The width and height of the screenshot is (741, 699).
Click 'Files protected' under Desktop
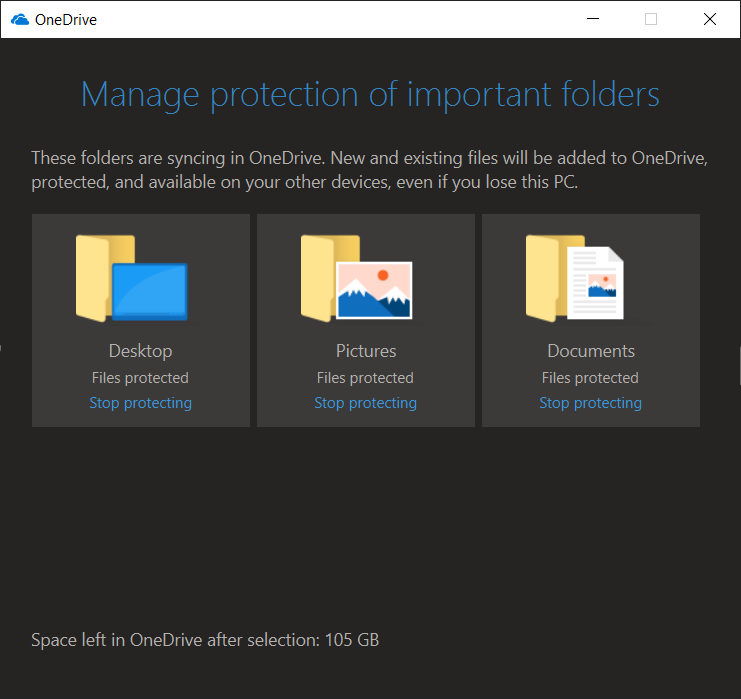tap(140, 378)
